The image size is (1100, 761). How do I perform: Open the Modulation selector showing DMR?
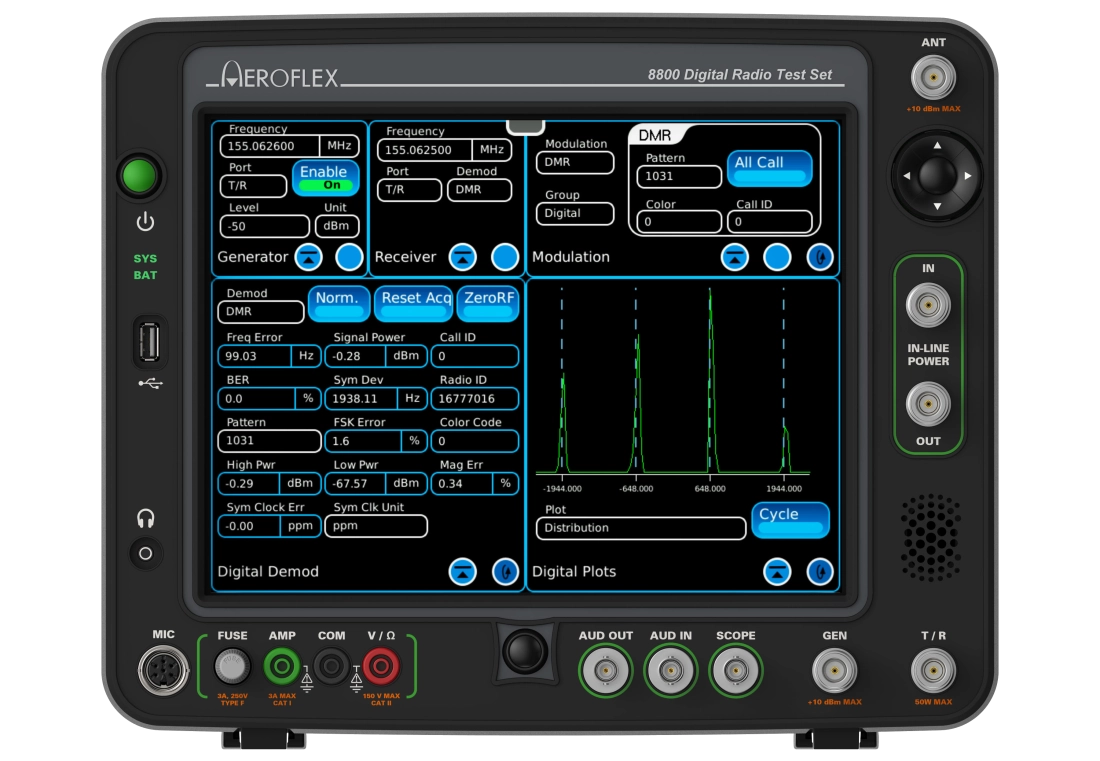[575, 162]
